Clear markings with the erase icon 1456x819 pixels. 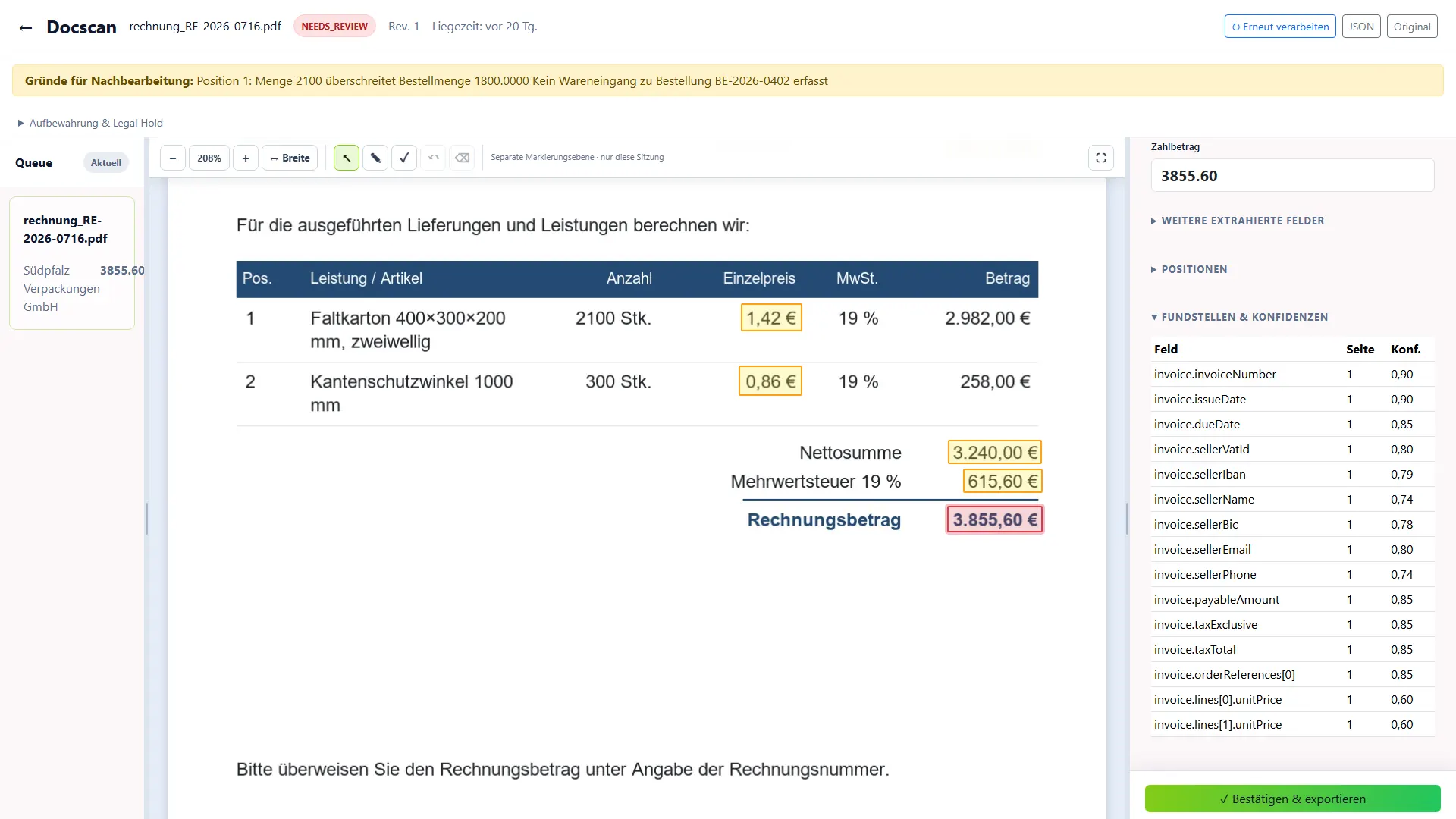(x=462, y=158)
